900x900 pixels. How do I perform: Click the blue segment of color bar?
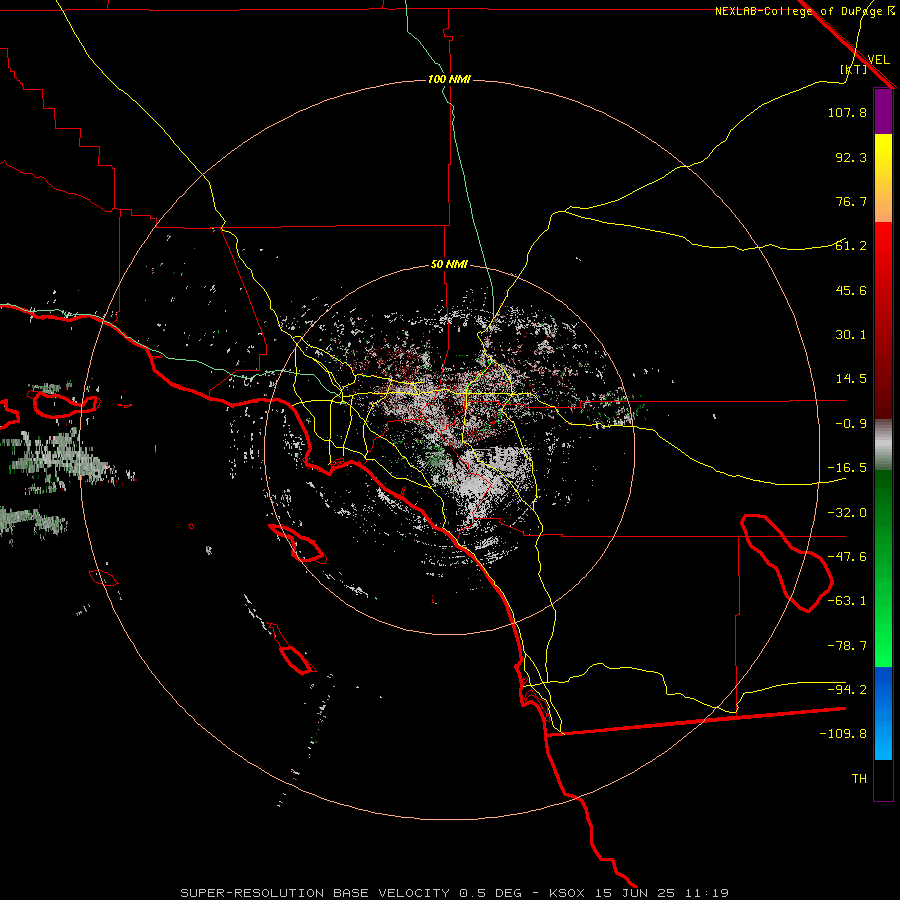pos(883,713)
